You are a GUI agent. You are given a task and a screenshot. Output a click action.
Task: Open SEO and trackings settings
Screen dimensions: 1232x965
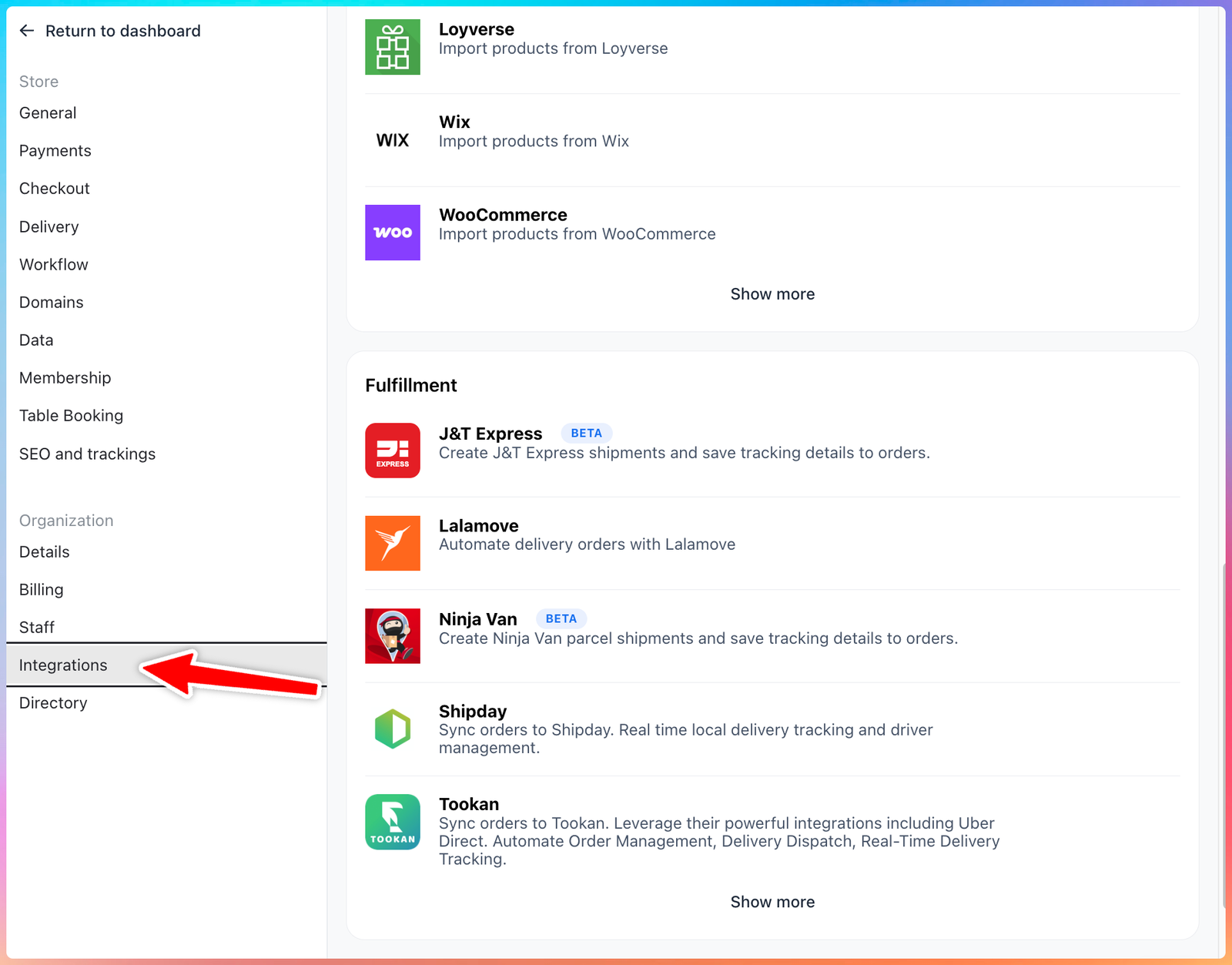[x=88, y=454]
